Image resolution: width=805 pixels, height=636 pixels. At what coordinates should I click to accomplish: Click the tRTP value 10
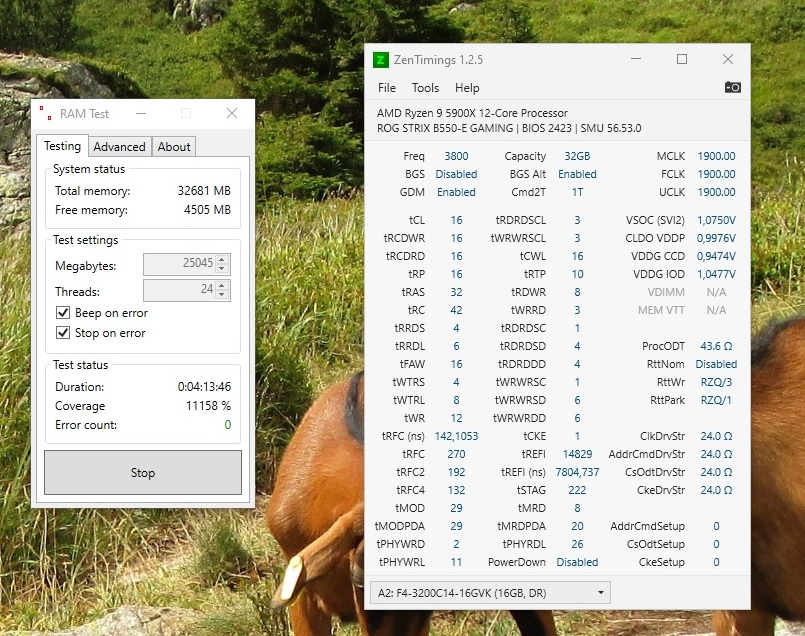pyautogui.click(x=577, y=274)
